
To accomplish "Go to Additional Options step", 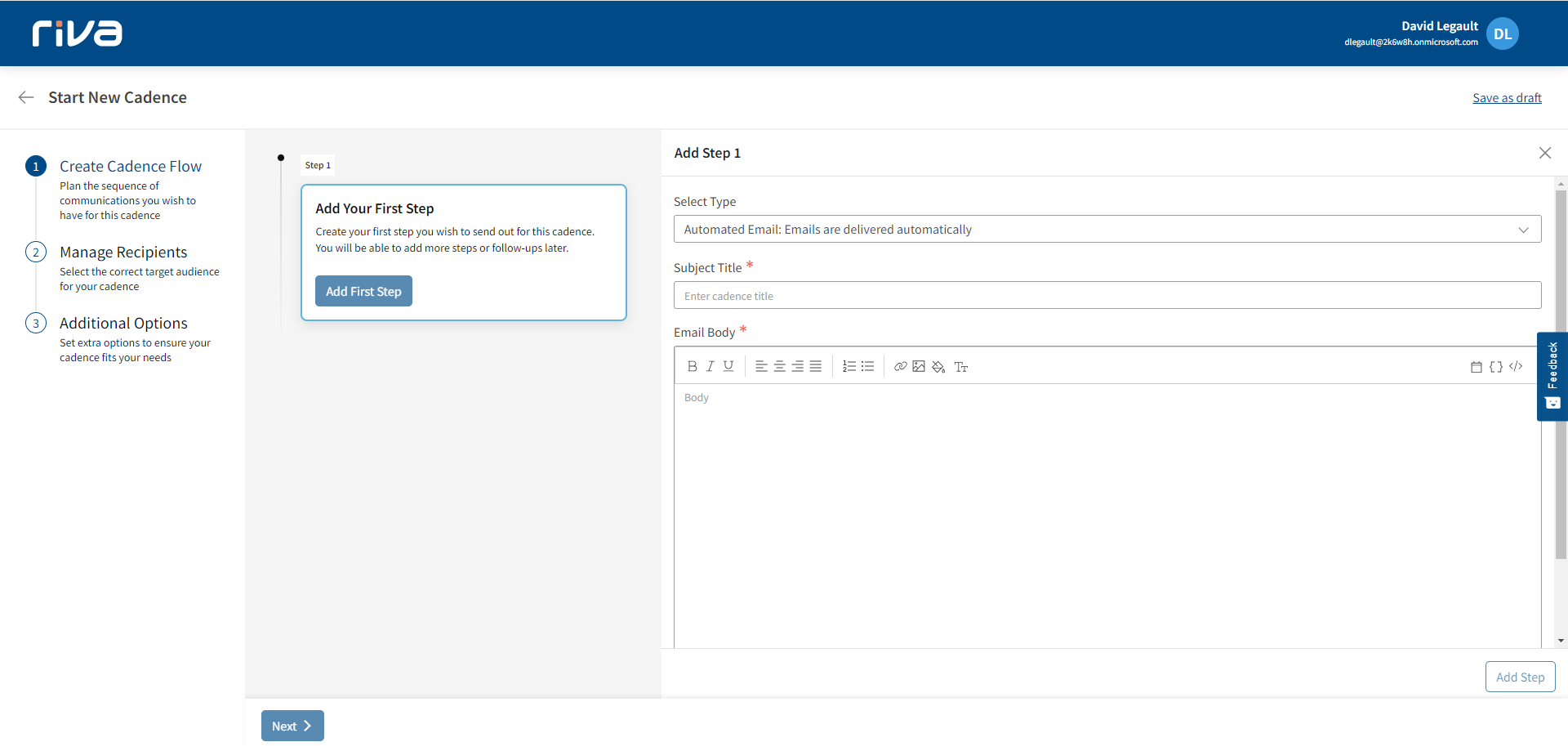I will coord(123,324).
